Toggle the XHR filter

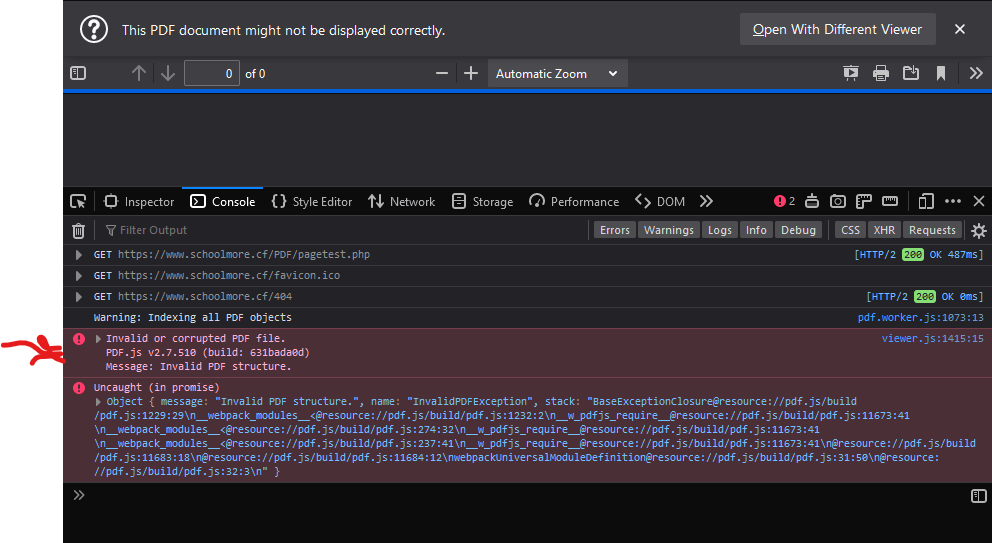click(883, 230)
